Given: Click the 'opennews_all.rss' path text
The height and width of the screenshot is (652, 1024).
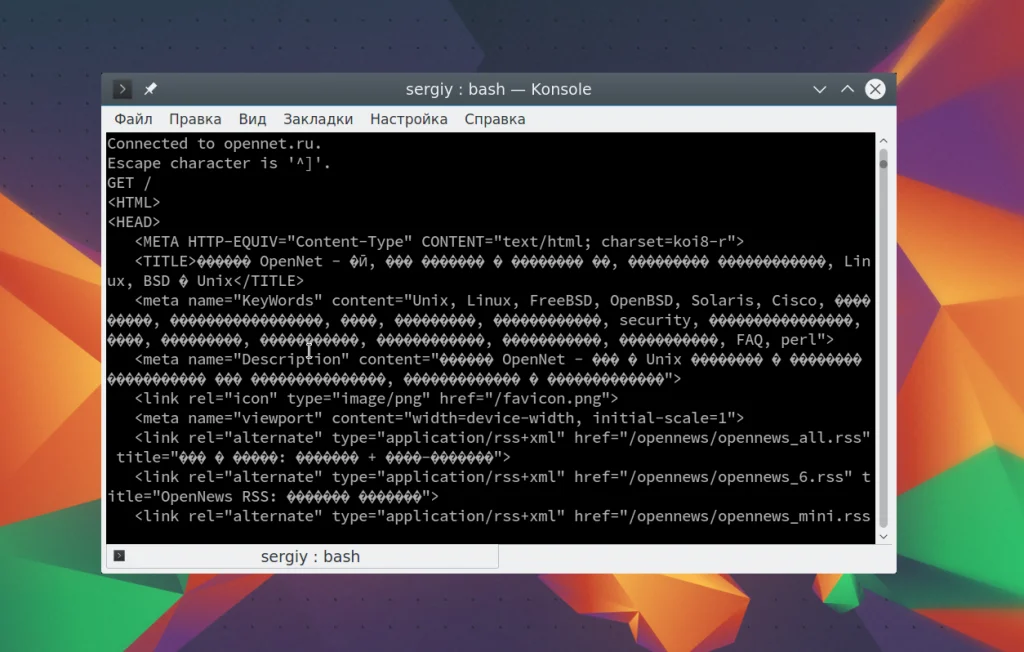Looking at the screenshot, I should click(x=790, y=438).
